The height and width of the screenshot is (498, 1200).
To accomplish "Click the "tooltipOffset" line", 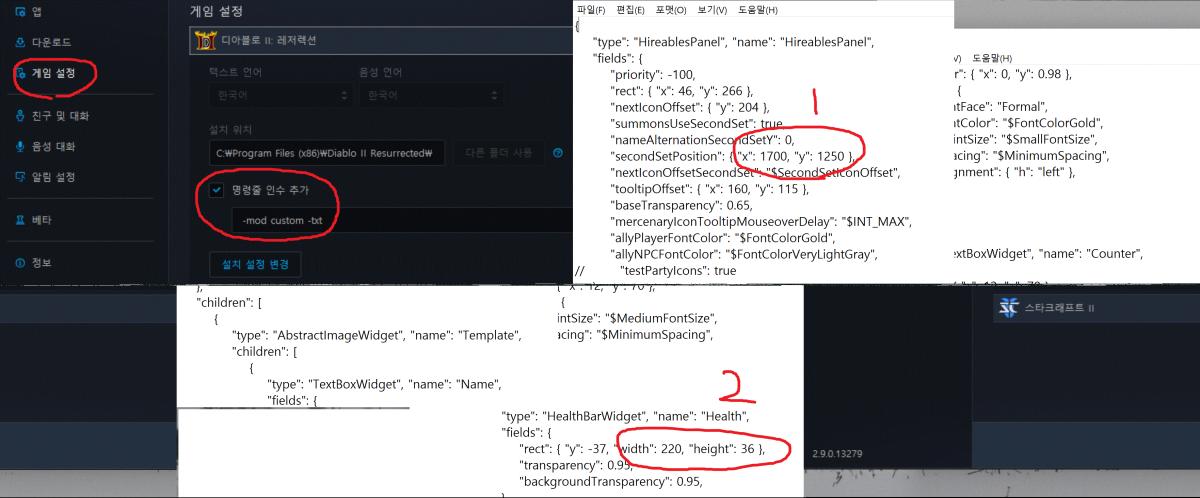I will point(708,190).
